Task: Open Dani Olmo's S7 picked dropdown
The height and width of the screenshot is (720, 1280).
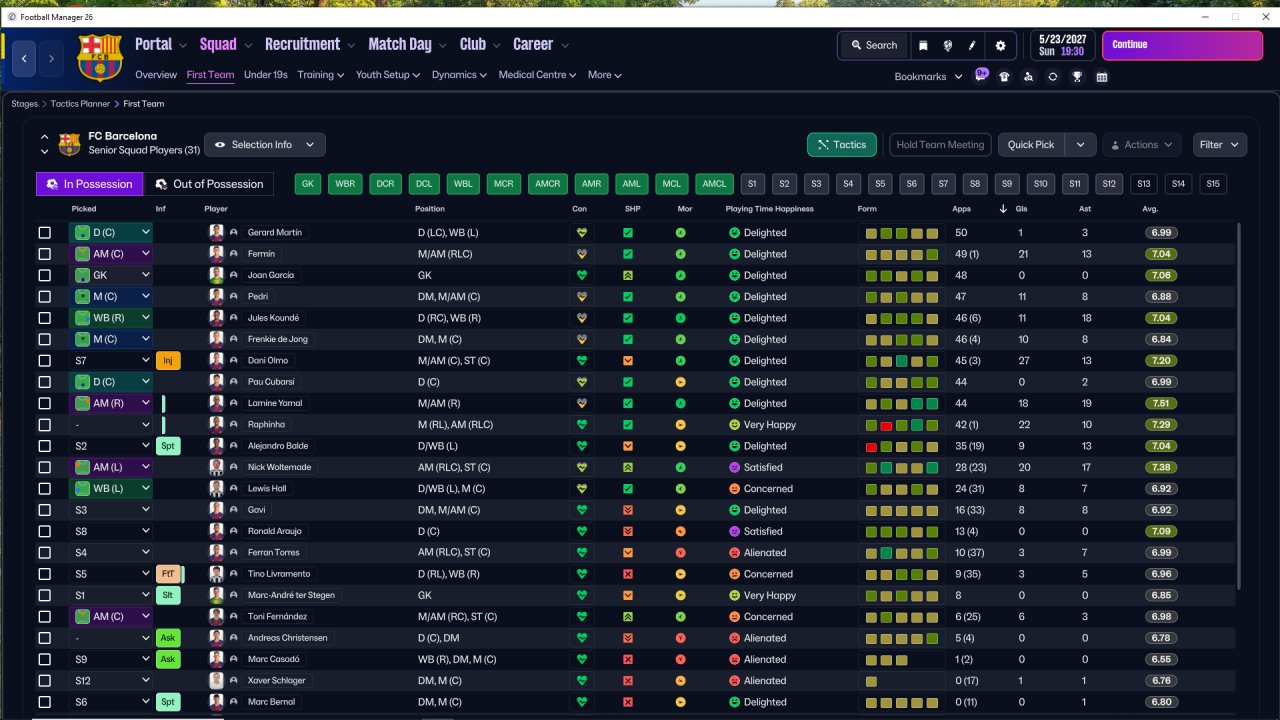Action: click(x=110, y=361)
